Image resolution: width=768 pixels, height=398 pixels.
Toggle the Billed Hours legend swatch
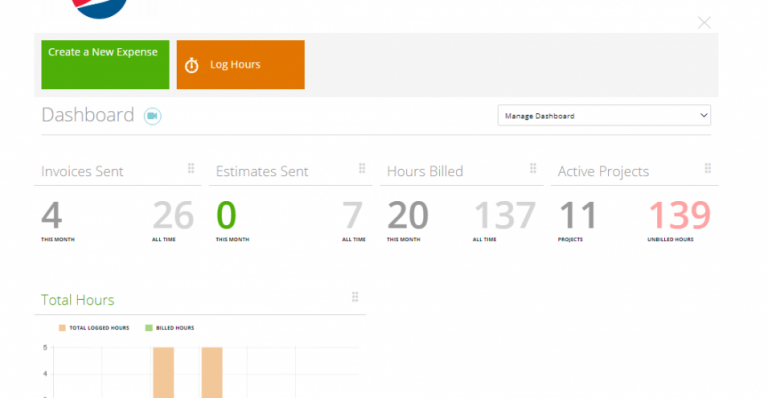(149, 328)
